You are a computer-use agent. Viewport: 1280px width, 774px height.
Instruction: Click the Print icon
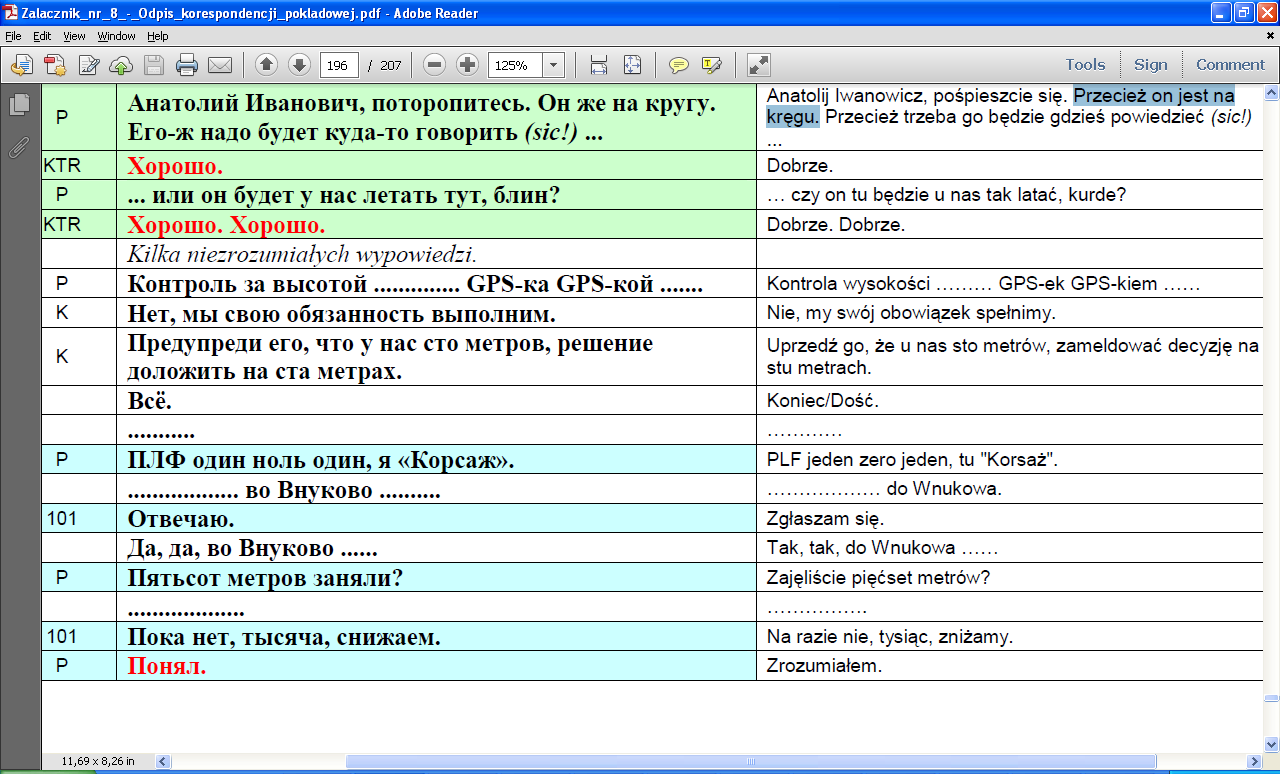[x=187, y=65]
